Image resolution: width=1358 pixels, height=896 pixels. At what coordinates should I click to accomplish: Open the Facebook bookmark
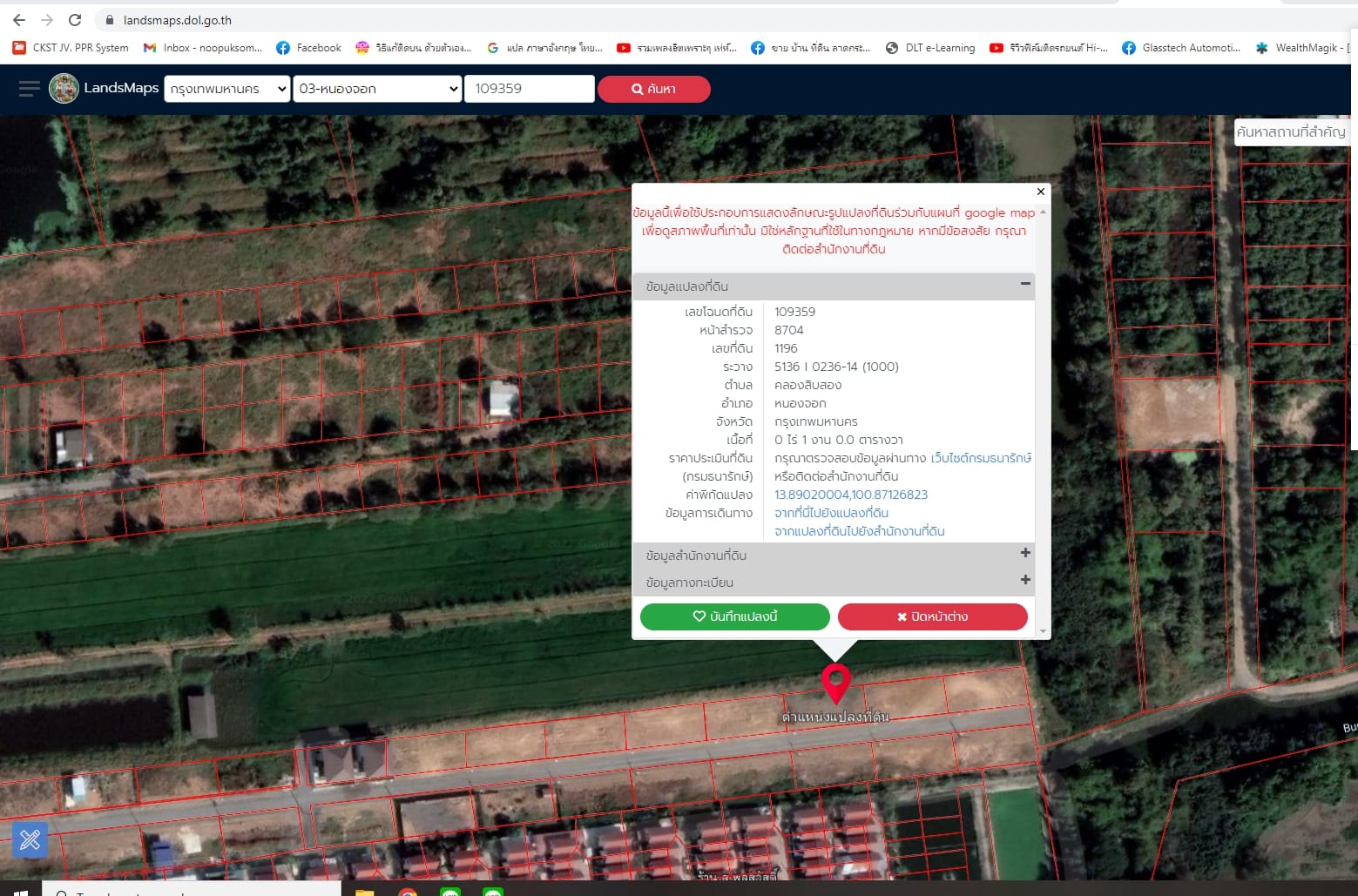click(308, 48)
